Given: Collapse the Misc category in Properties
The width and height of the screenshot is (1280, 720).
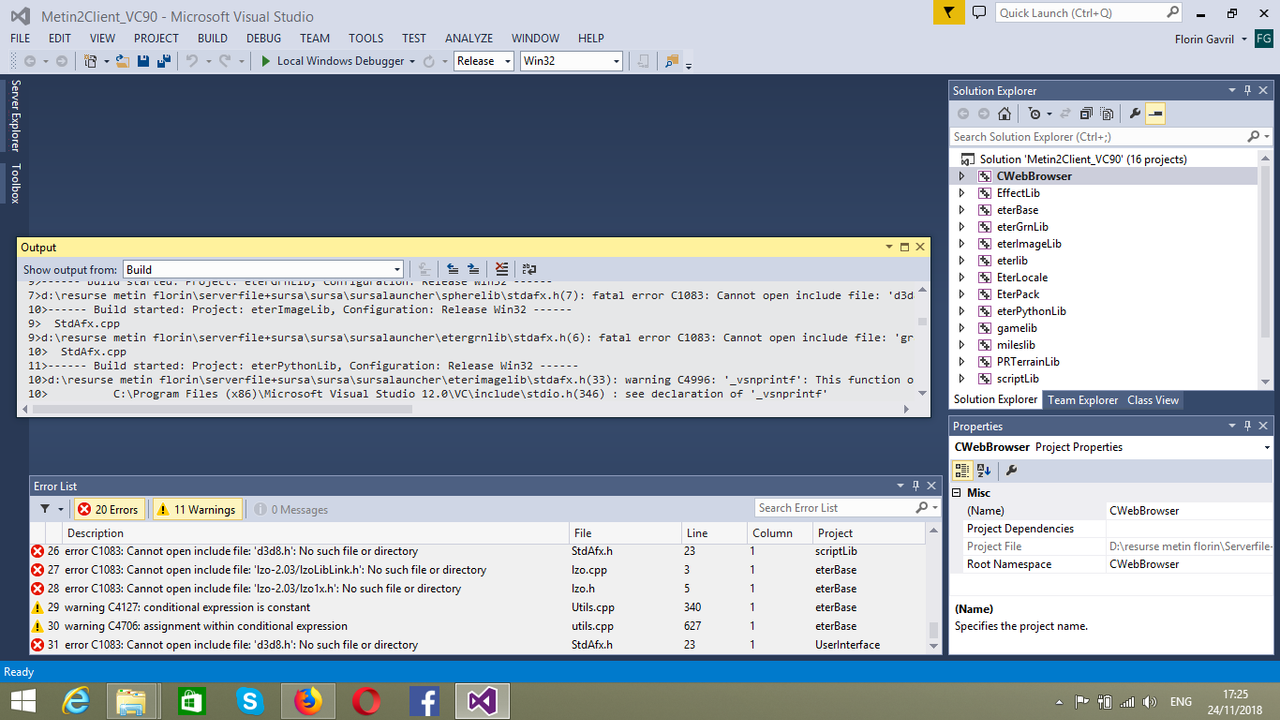Looking at the screenshot, I should point(958,492).
